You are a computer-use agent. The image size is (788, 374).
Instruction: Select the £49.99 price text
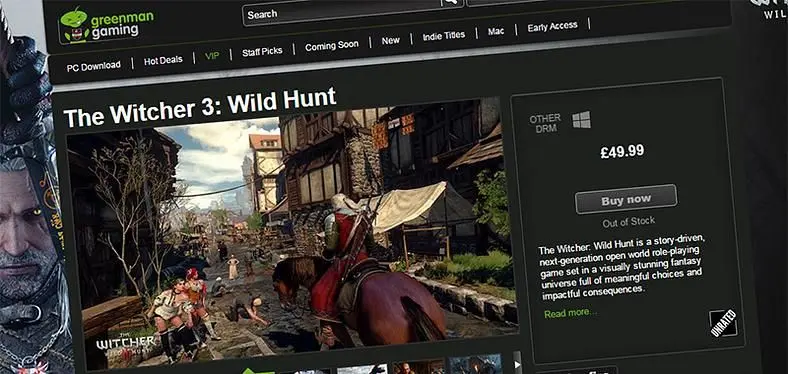point(622,151)
